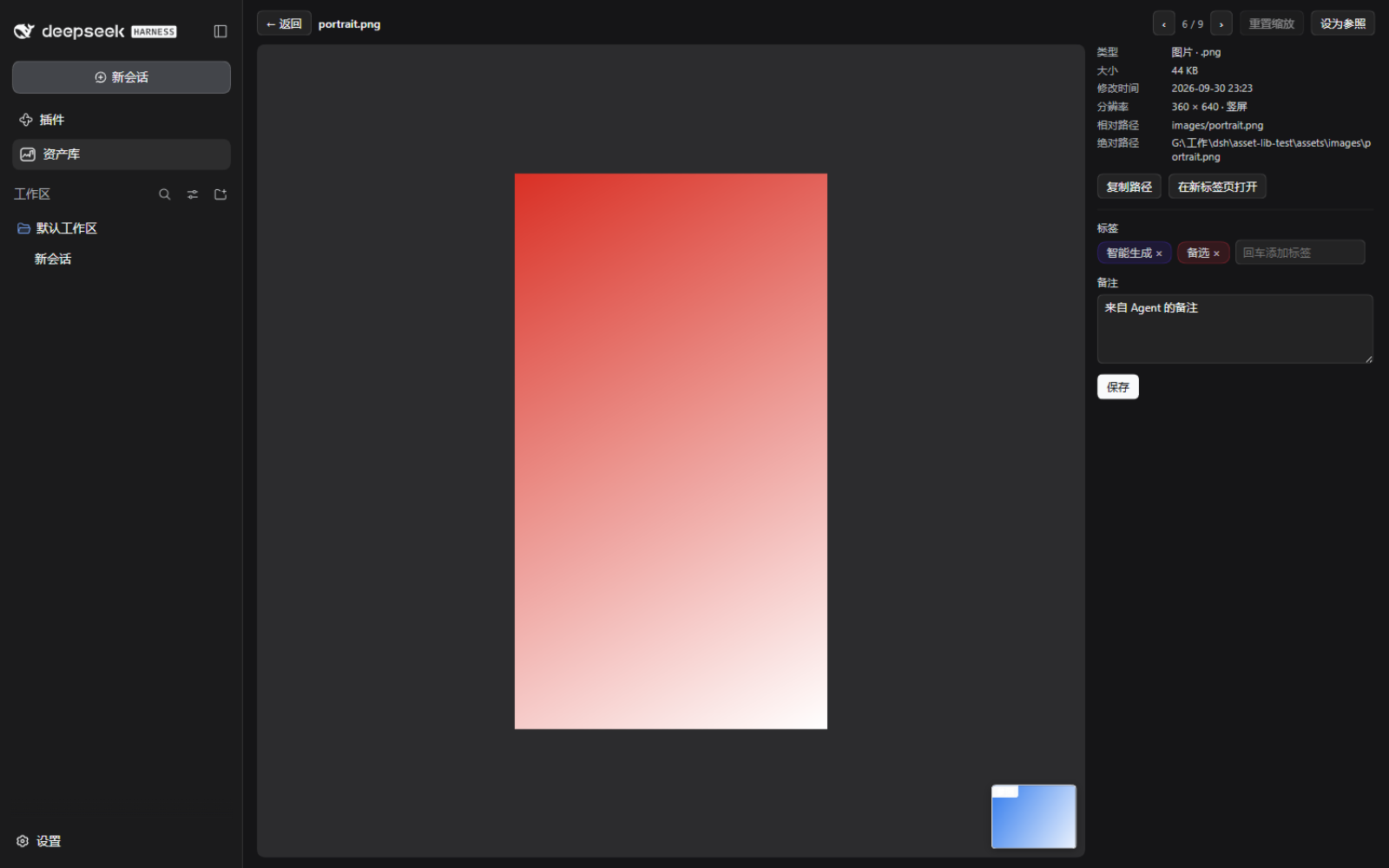1389x868 pixels.
Task: Click 复制路径 copy path button
Action: [x=1129, y=187]
